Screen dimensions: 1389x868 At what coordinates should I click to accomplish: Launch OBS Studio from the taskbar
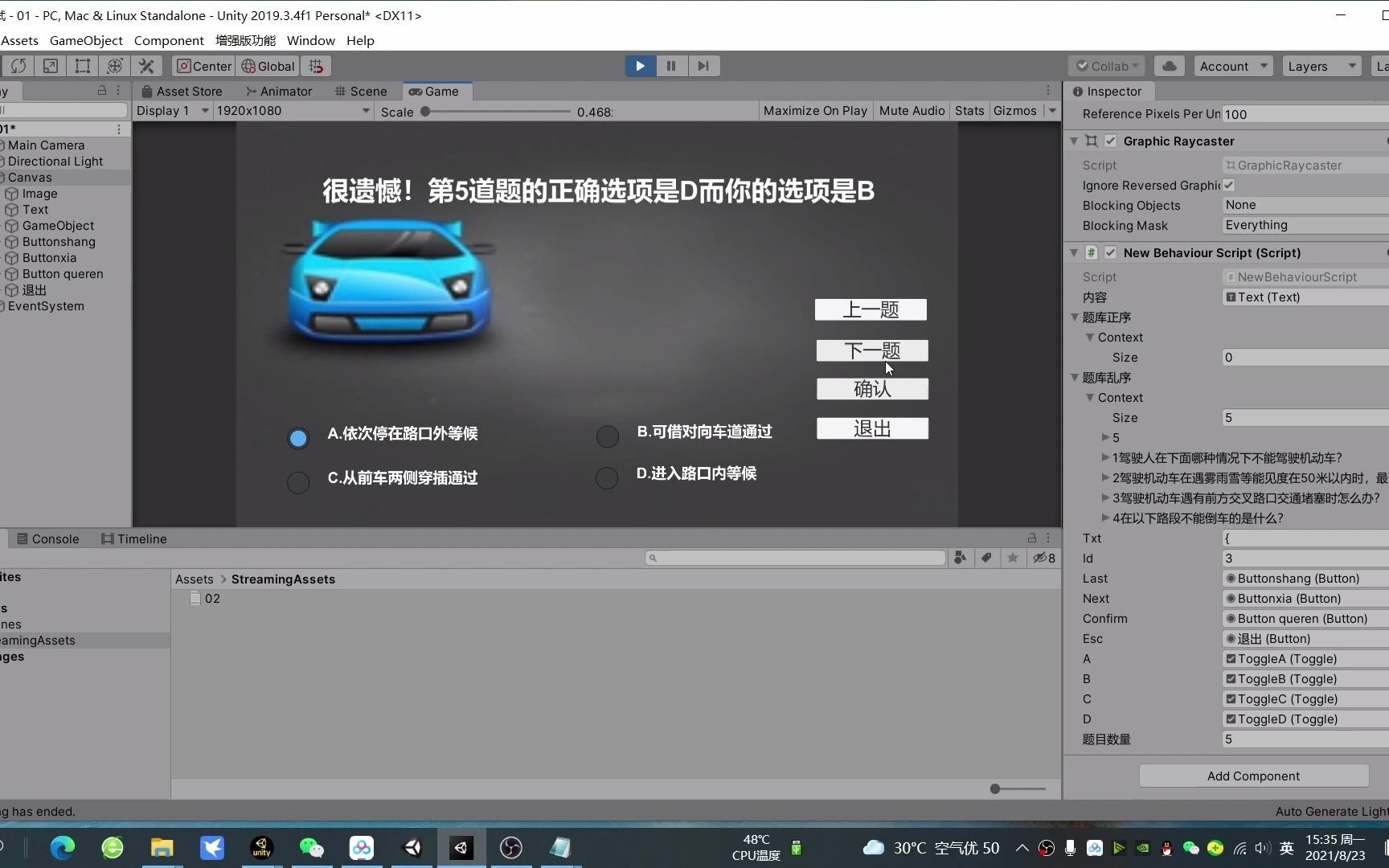(x=511, y=848)
